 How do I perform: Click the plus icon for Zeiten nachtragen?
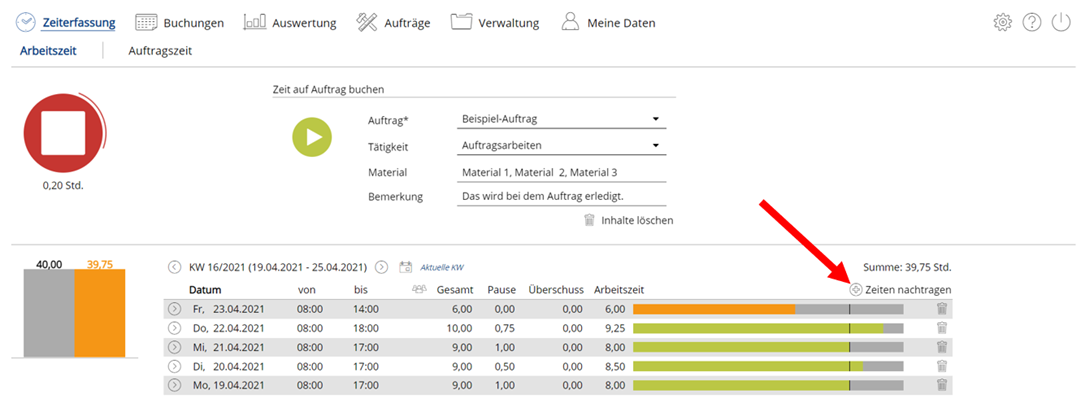pyautogui.click(x=856, y=290)
